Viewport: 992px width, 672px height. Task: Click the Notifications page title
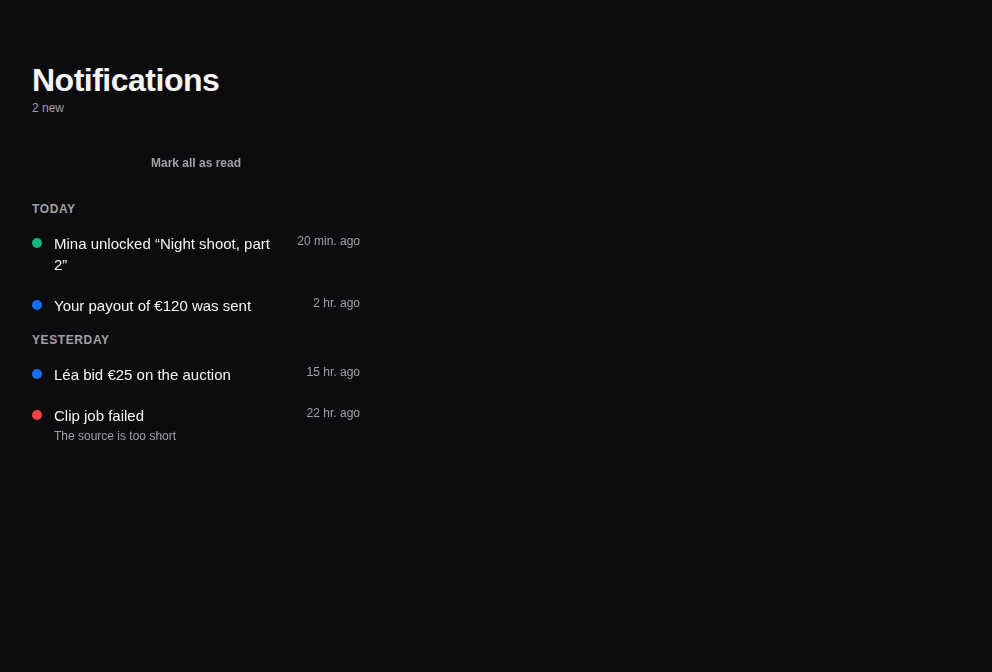pyautogui.click(x=125, y=80)
